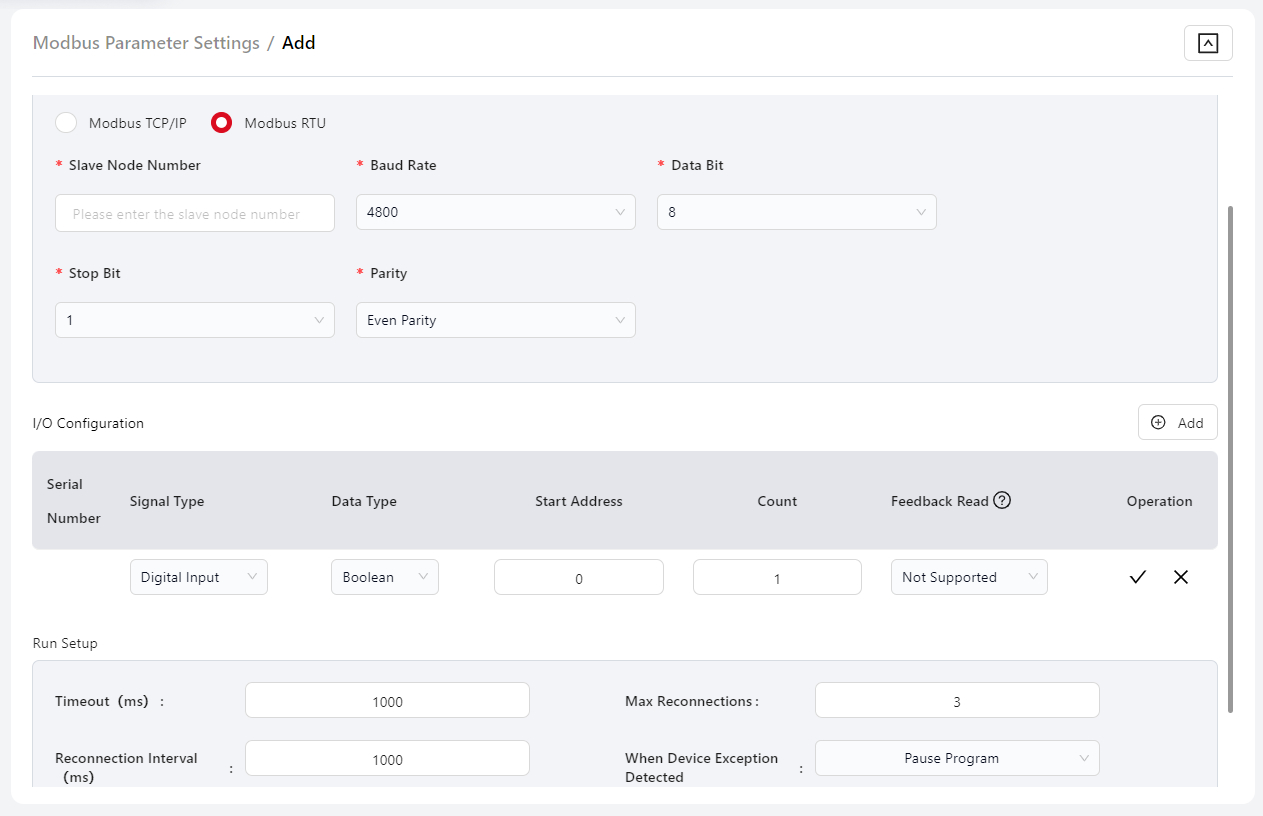The height and width of the screenshot is (816, 1263).
Task: Open the Stop Bit dropdown
Action: point(195,320)
